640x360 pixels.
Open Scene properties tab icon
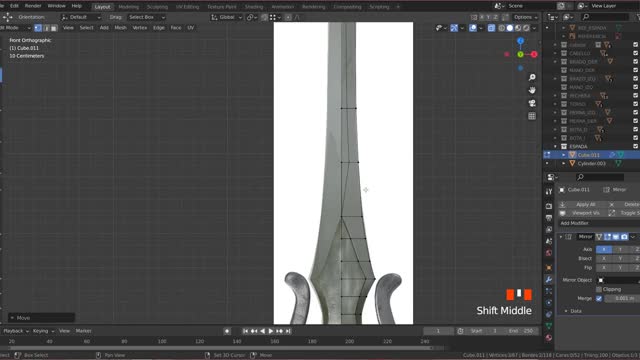[549, 241]
